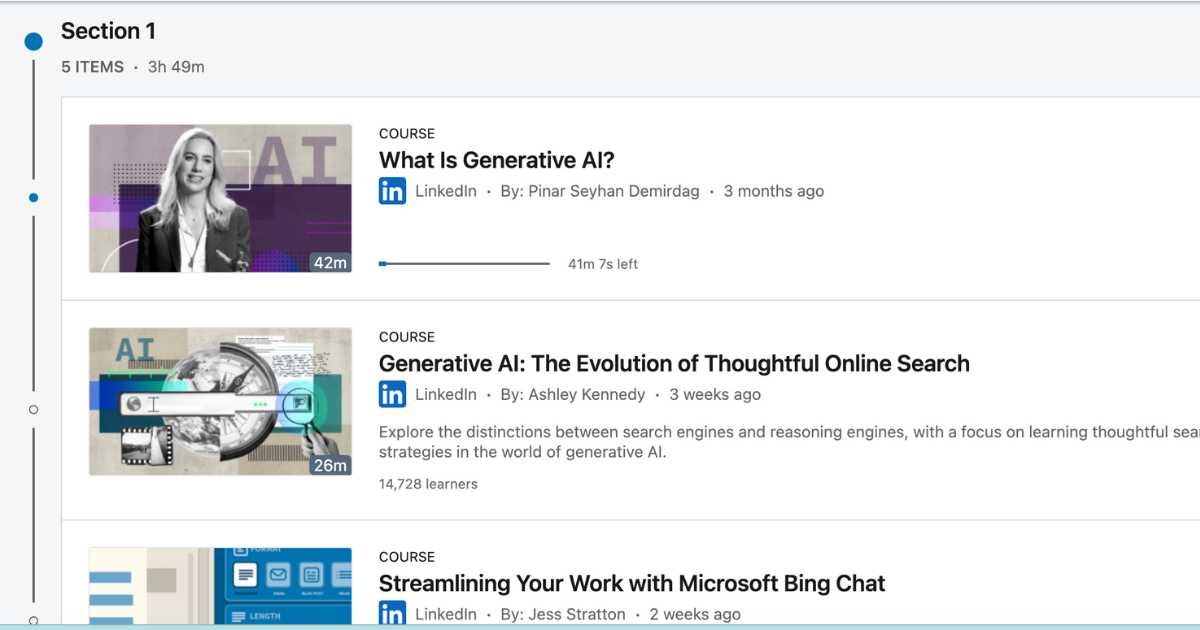Click the Section 1 heading
Viewport: 1200px width, 630px height.
point(108,31)
